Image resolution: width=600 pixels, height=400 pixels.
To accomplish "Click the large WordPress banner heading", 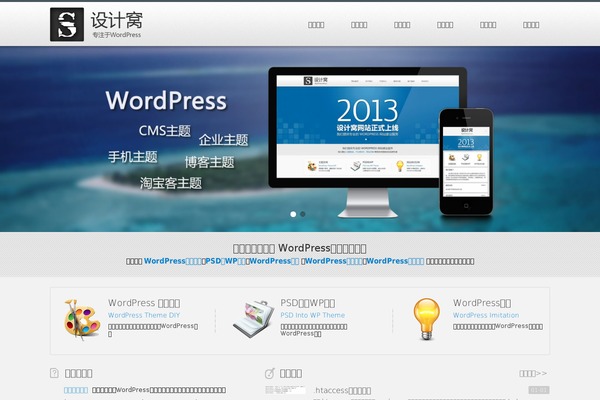I will click(x=166, y=100).
